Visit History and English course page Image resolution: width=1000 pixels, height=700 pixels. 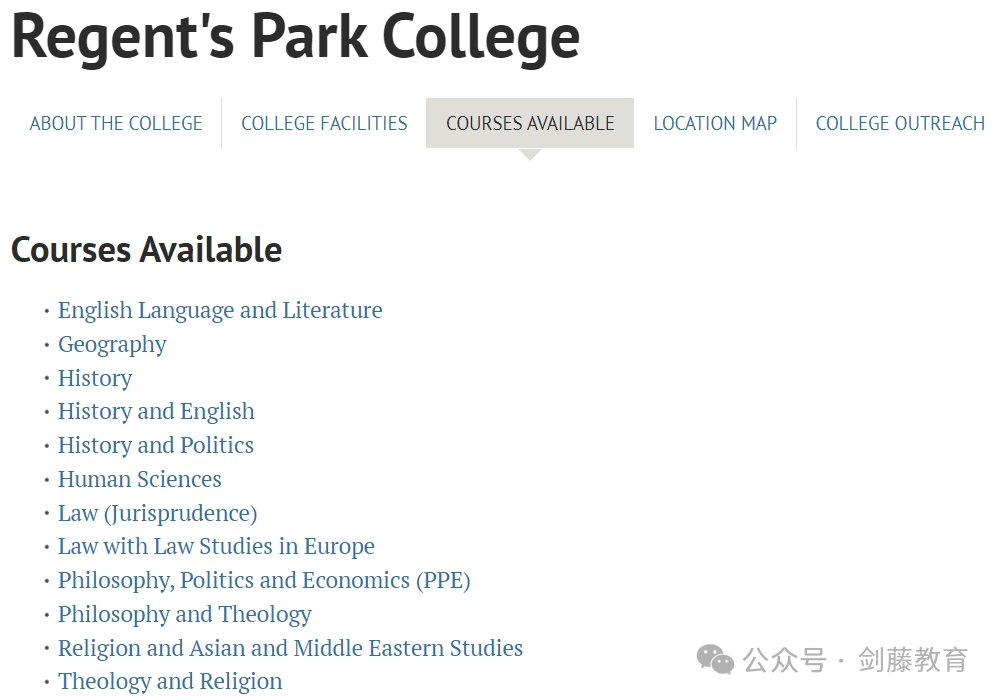click(156, 412)
